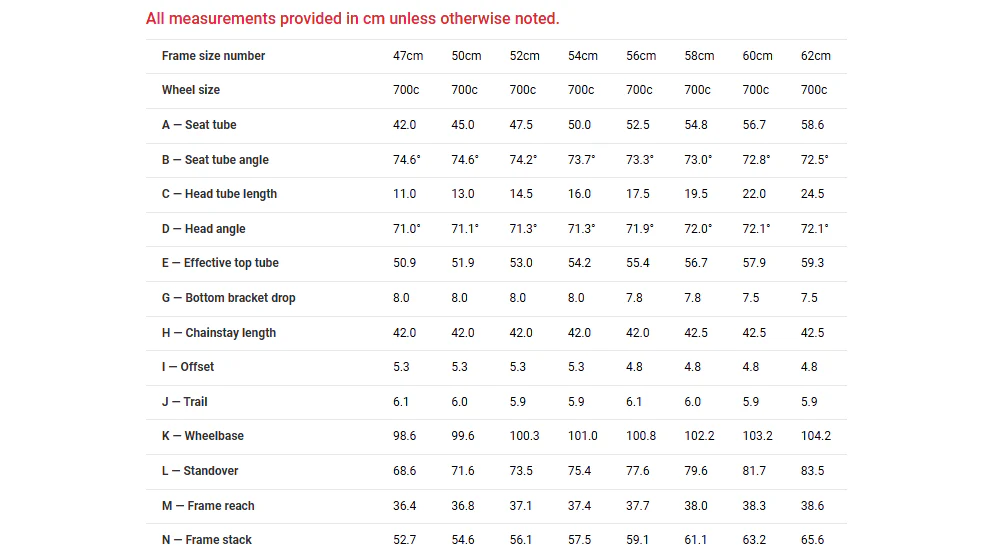Select the 104.2 wheelbase value for 62cm
Viewport: 985px width, 554px height.
click(815, 436)
